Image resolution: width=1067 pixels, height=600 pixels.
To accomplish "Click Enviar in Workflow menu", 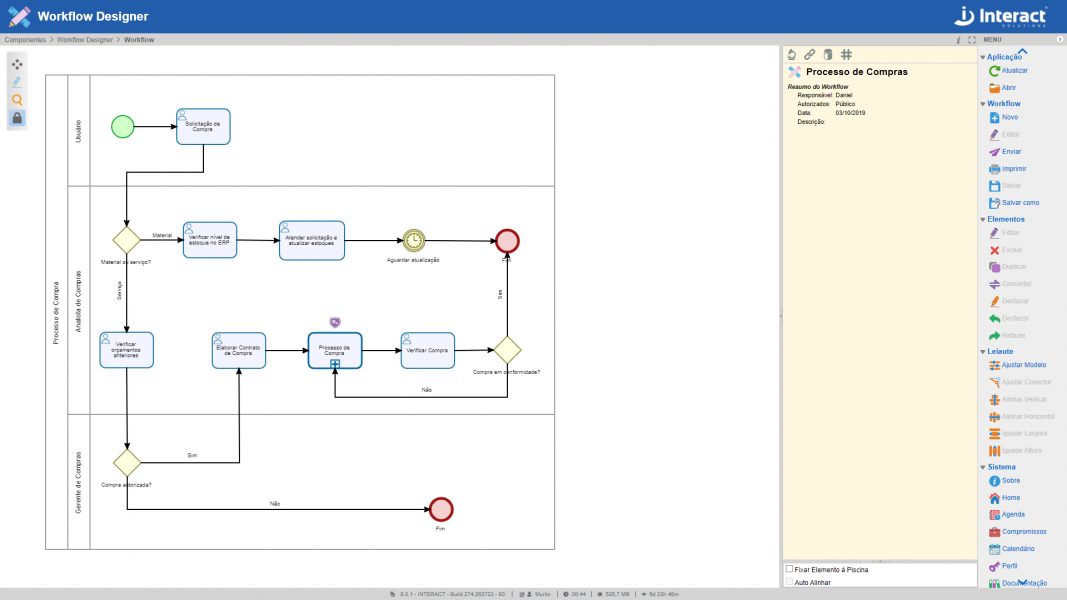I will [1005, 152].
